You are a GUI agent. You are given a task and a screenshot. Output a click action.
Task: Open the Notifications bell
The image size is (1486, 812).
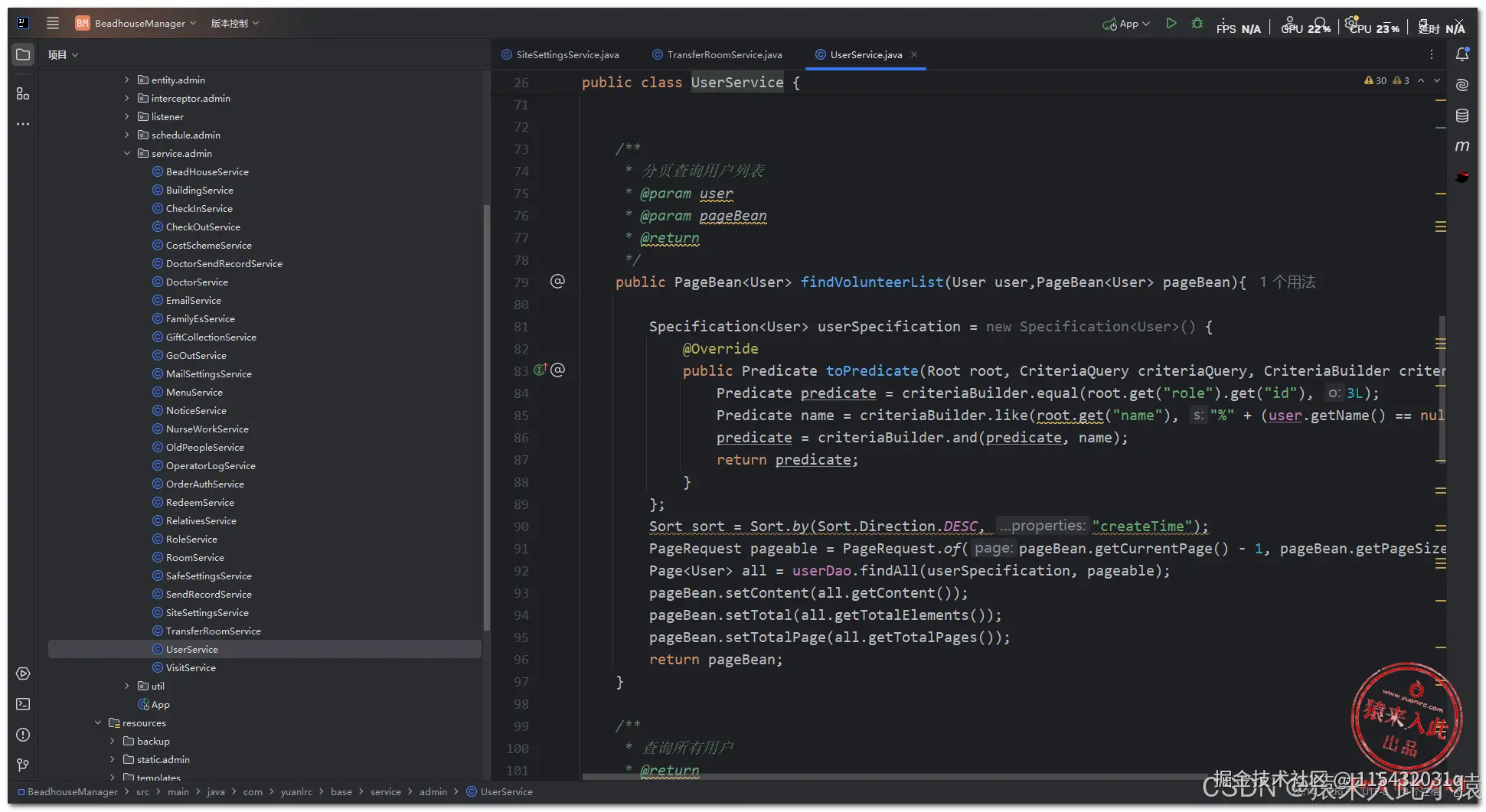pyautogui.click(x=1462, y=54)
